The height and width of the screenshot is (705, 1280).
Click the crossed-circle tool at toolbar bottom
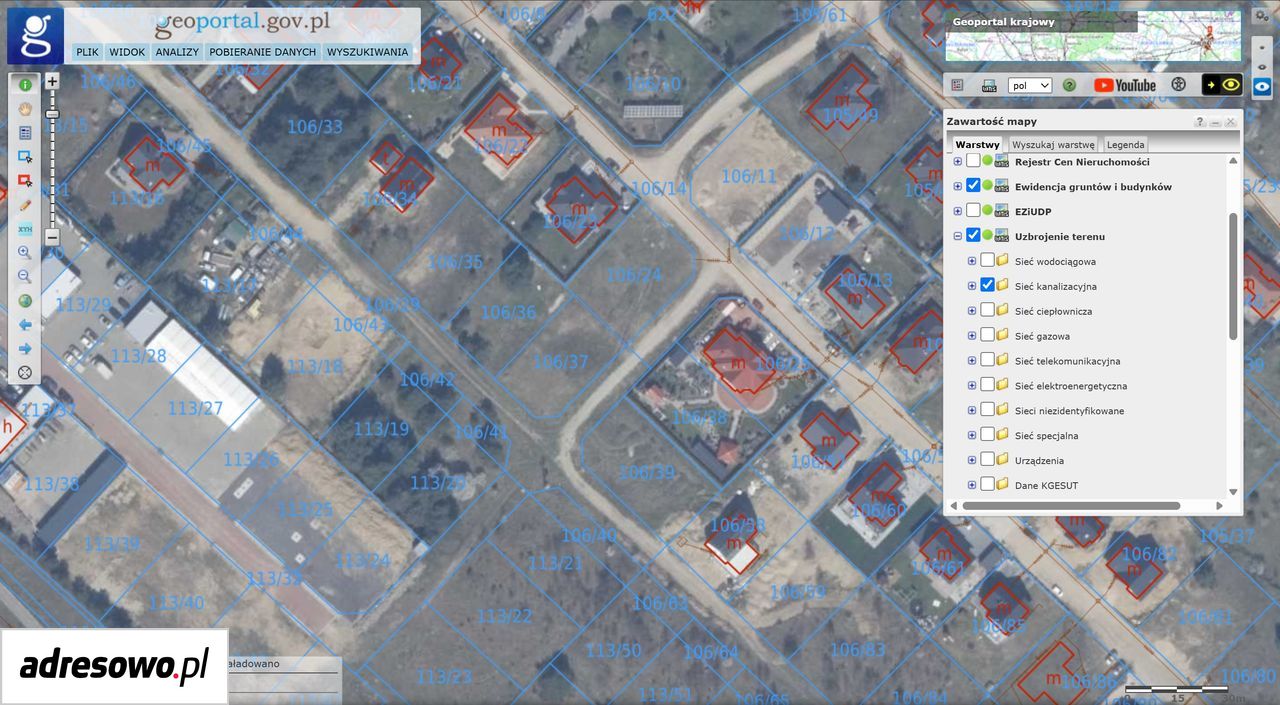pos(25,372)
